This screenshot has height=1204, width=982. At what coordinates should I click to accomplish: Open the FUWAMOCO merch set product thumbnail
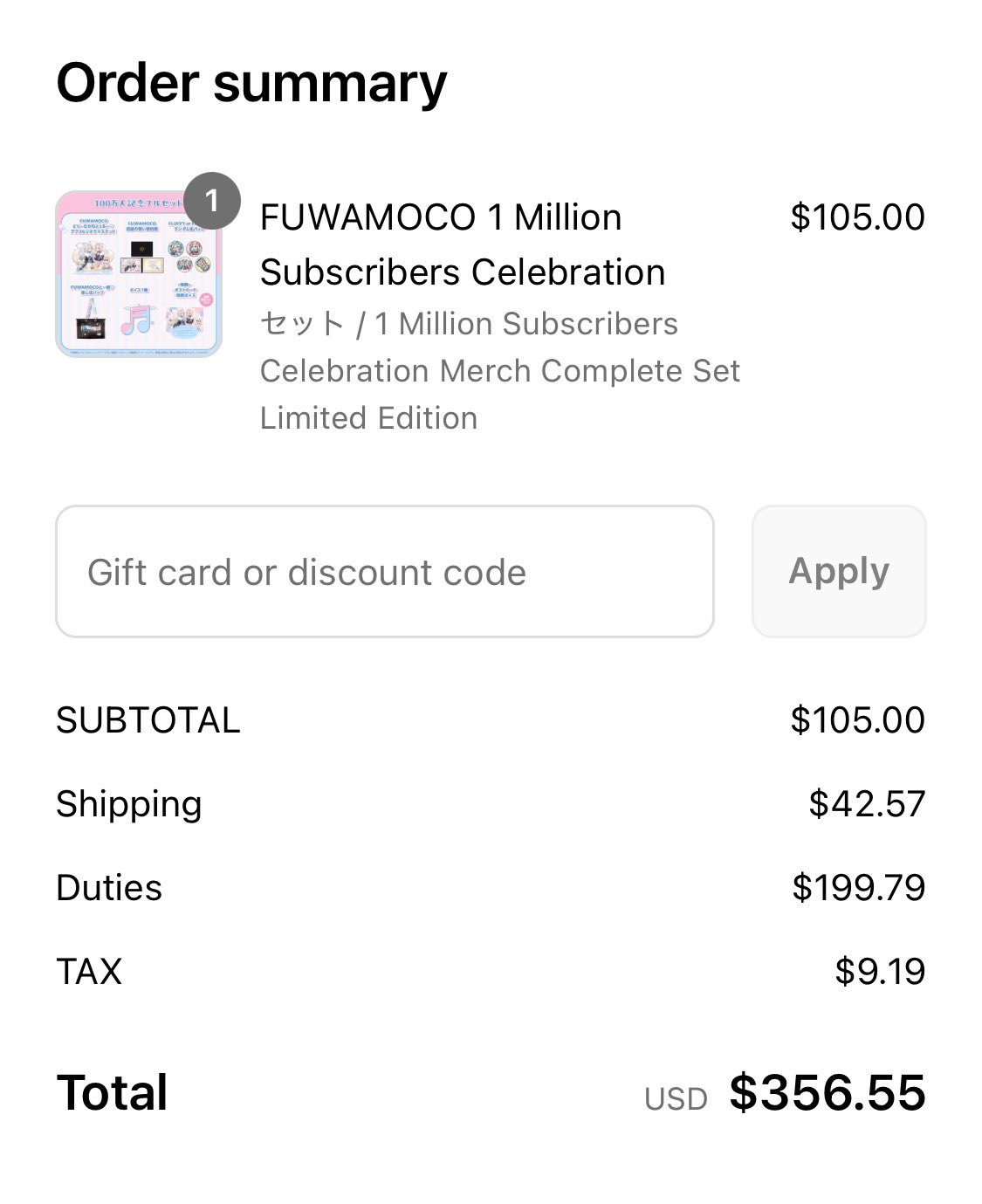[x=139, y=274]
